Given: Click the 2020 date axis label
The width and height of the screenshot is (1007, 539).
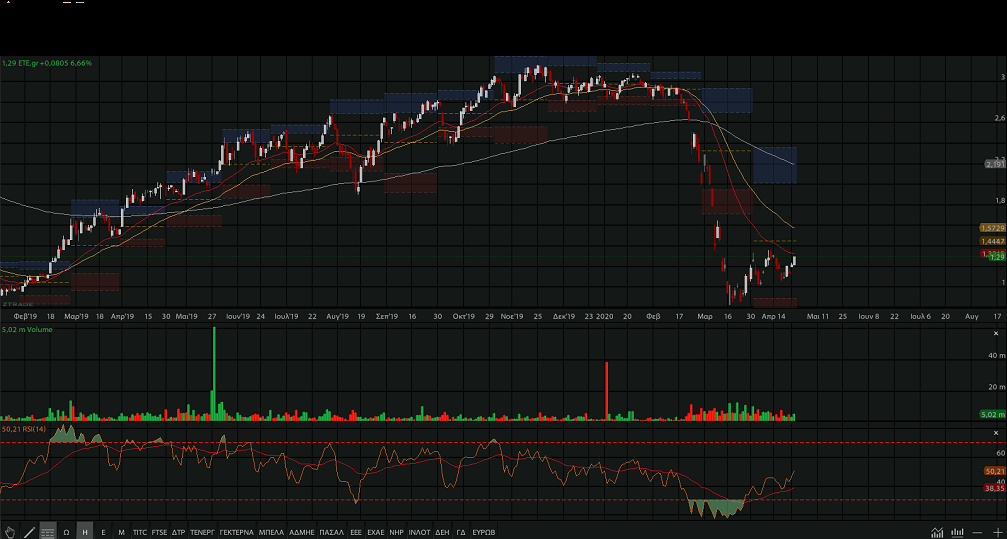Looking at the screenshot, I should (x=605, y=317).
